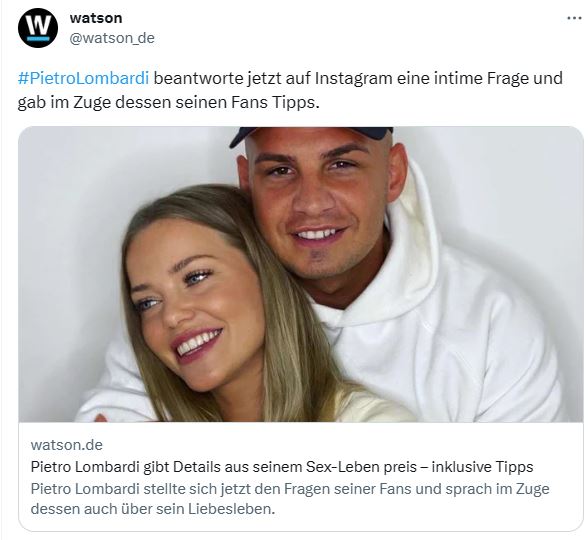This screenshot has width=588, height=540.
Task: Click the @watson_de handle
Action: (x=112, y=38)
